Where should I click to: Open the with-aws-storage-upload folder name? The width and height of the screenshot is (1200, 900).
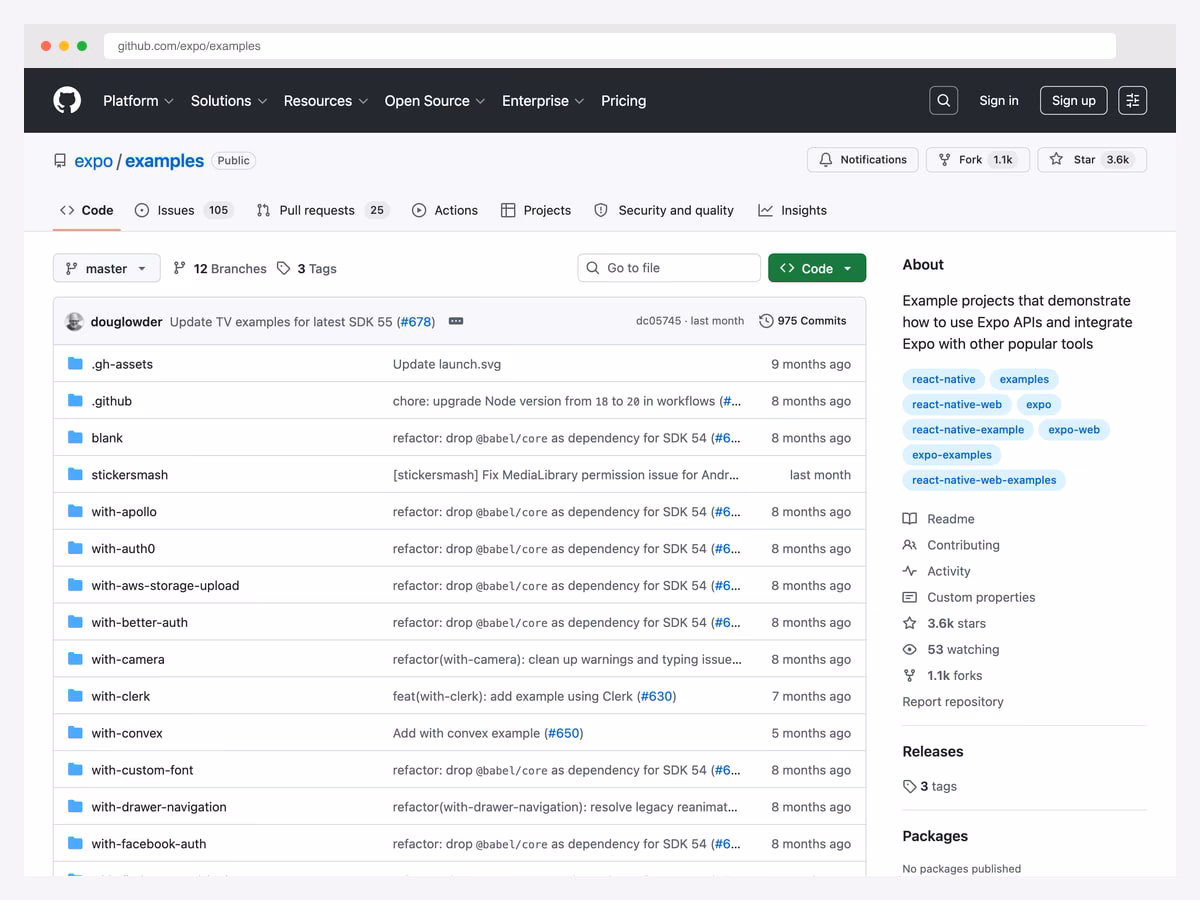point(165,586)
